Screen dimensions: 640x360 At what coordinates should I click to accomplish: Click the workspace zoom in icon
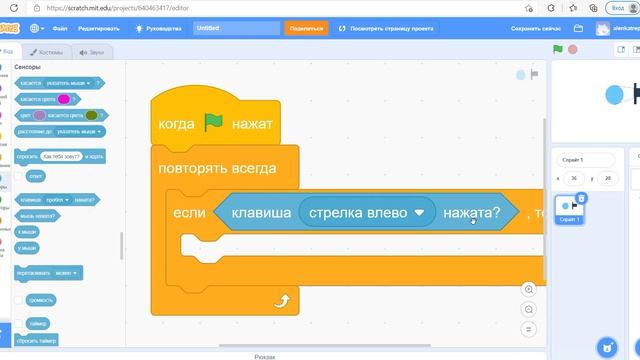tap(529, 289)
